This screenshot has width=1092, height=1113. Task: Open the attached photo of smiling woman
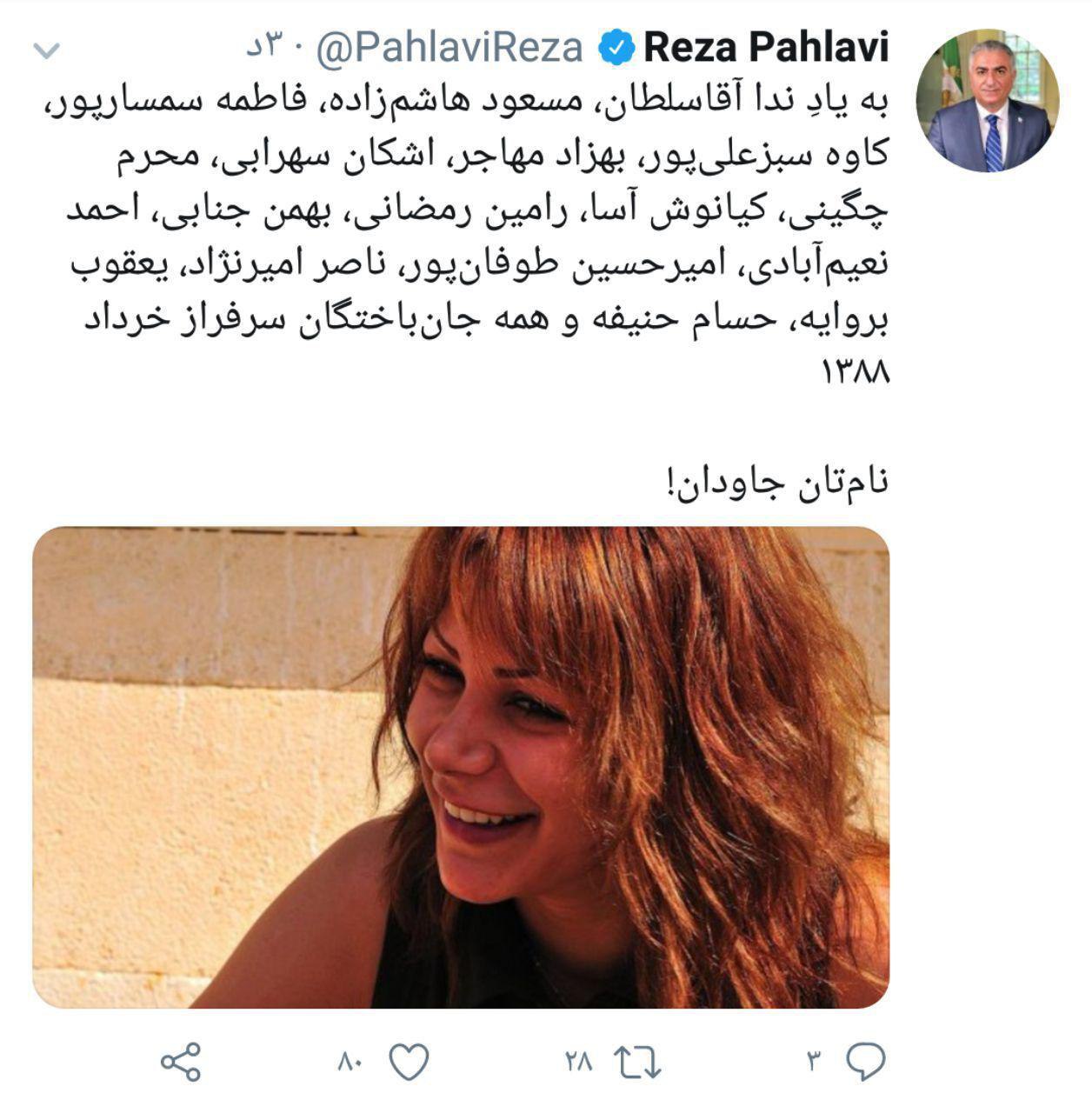(x=461, y=767)
